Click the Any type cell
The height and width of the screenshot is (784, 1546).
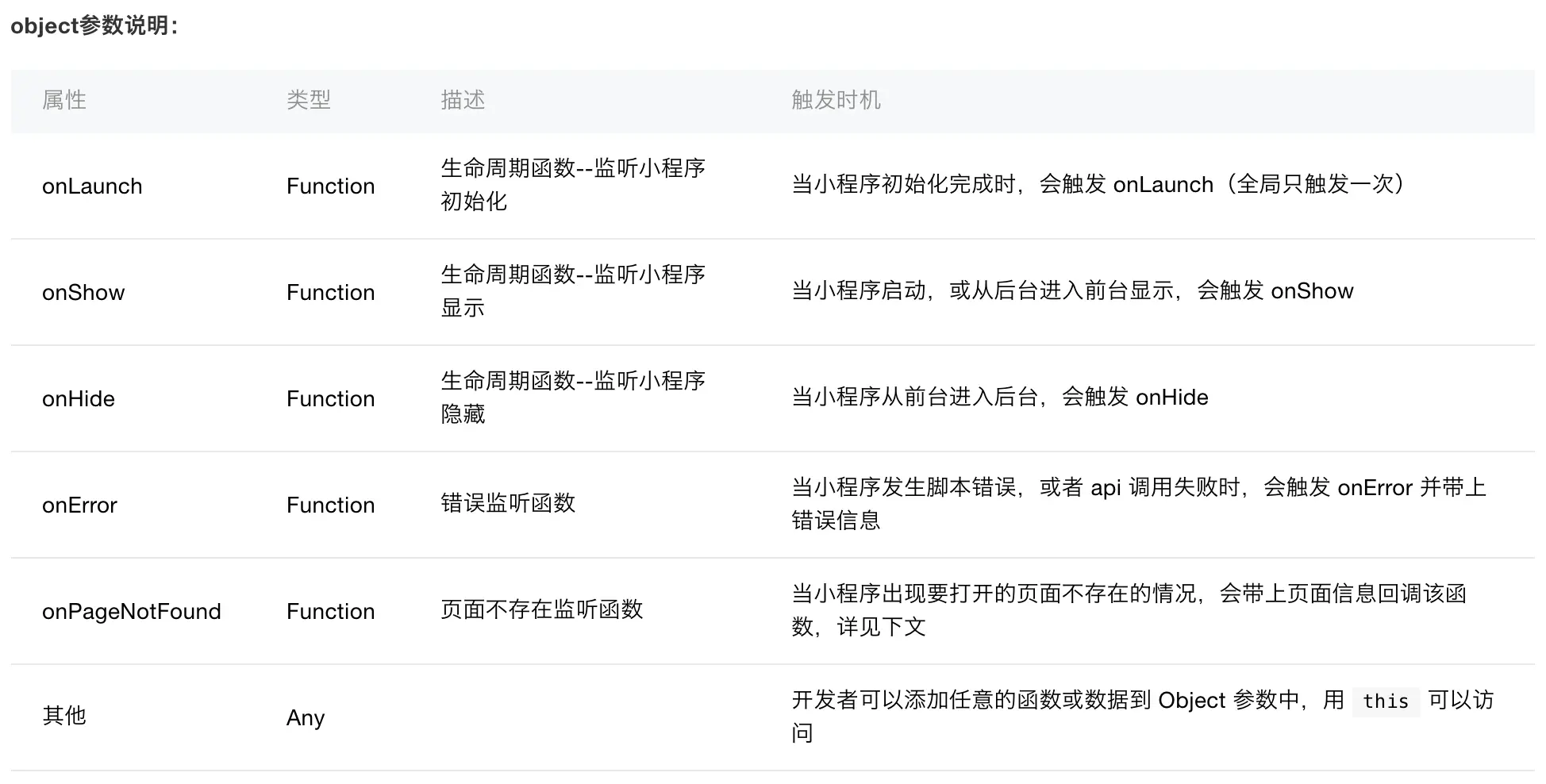click(x=306, y=717)
